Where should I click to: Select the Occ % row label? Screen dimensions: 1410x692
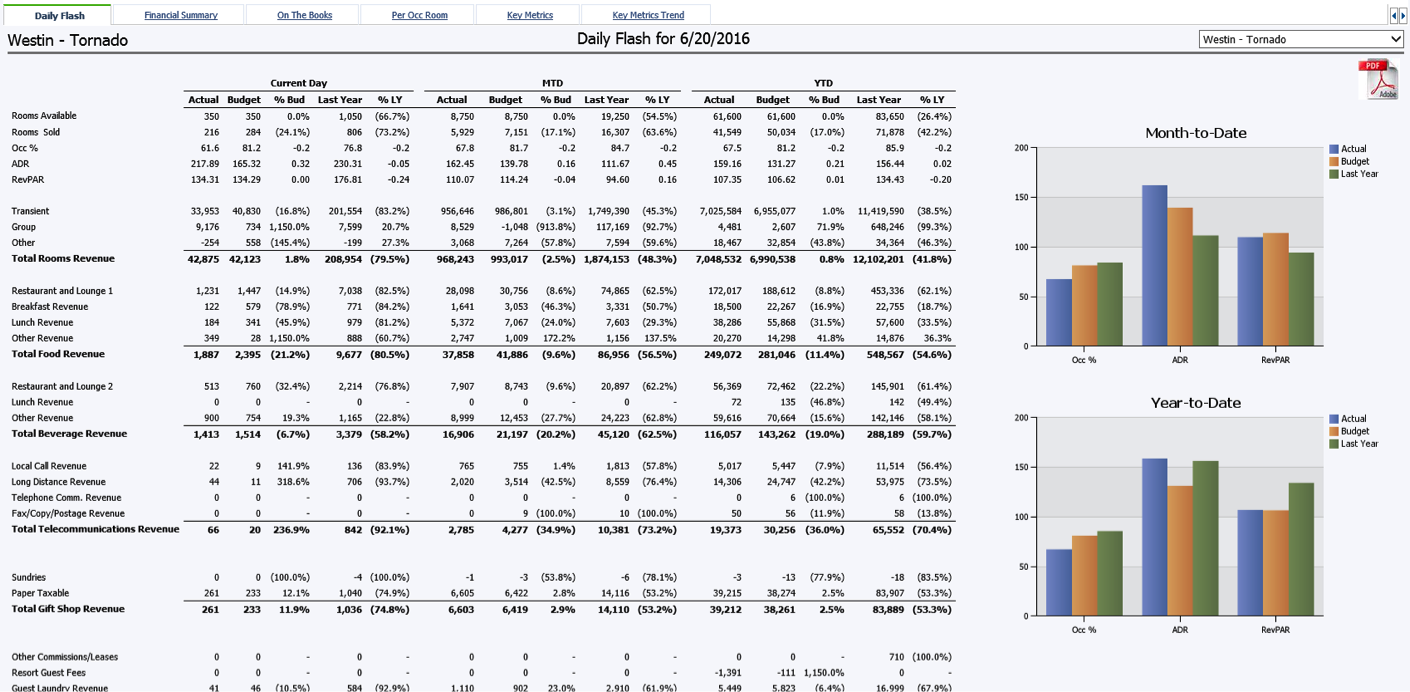click(24, 148)
